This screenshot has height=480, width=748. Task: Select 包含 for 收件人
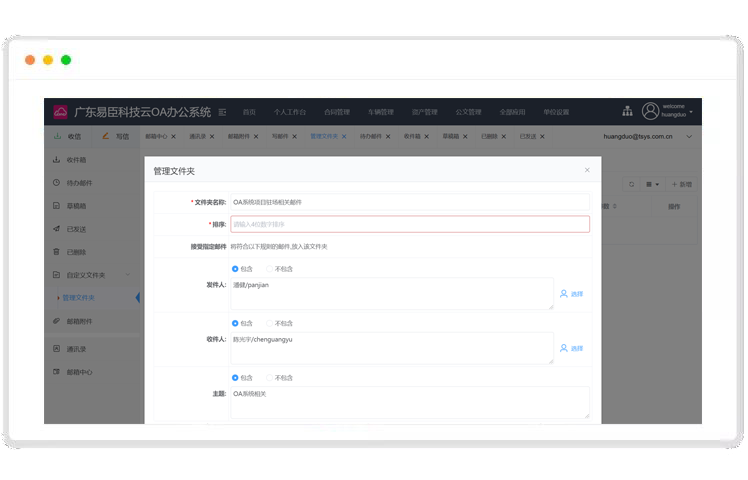[242, 323]
